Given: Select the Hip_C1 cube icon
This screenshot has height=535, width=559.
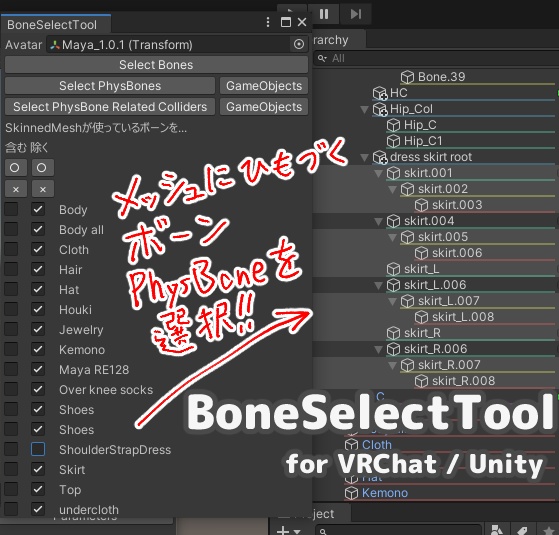Looking at the screenshot, I should coord(393,141).
